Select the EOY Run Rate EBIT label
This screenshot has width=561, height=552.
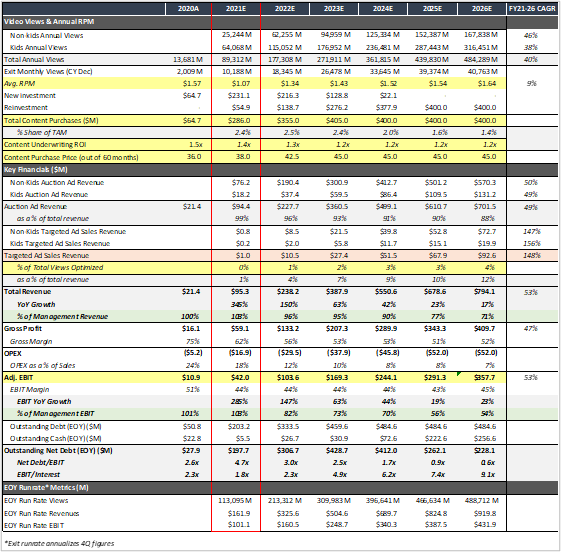[x=34, y=525]
